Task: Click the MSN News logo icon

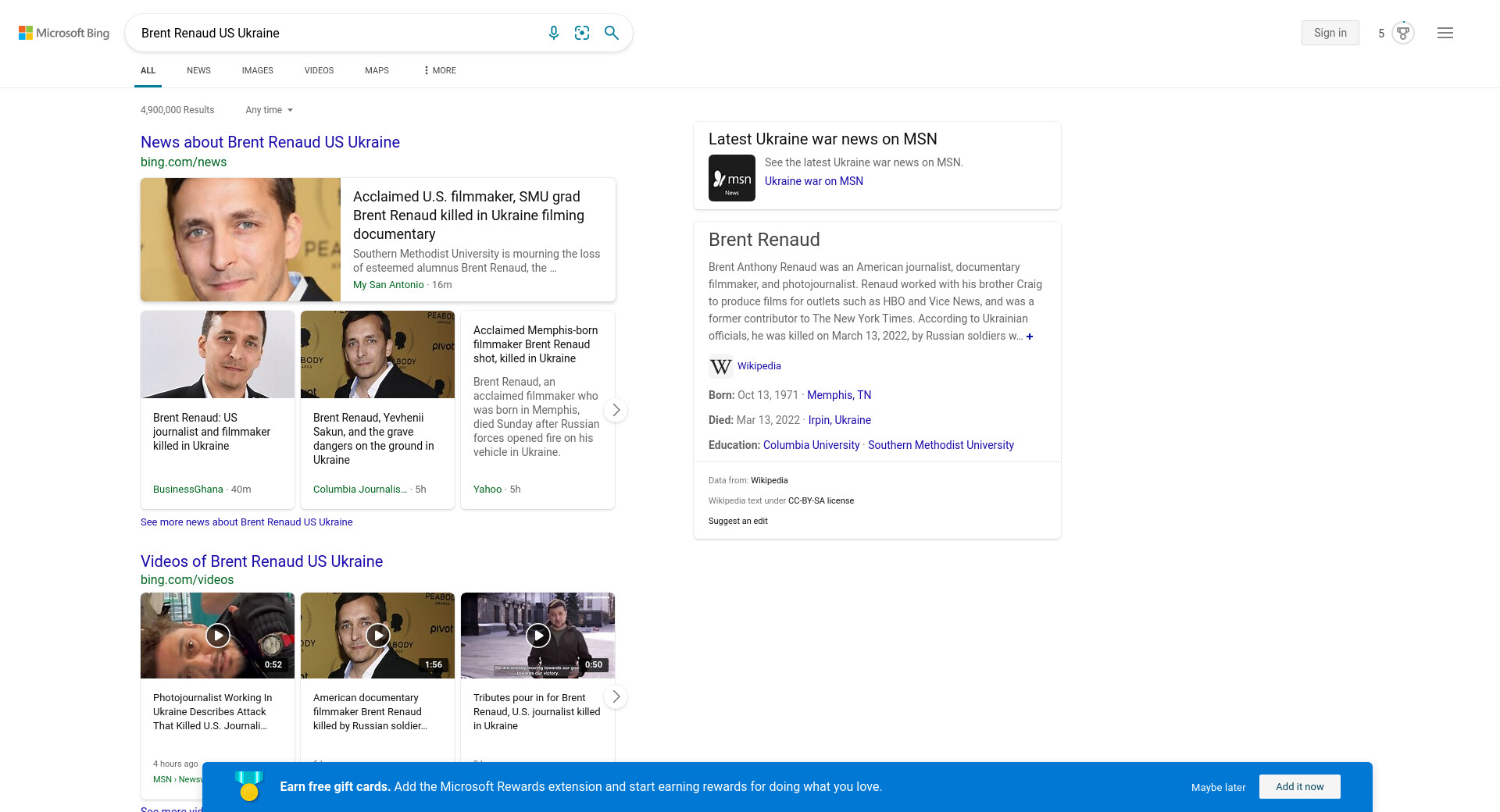Action: (731, 178)
